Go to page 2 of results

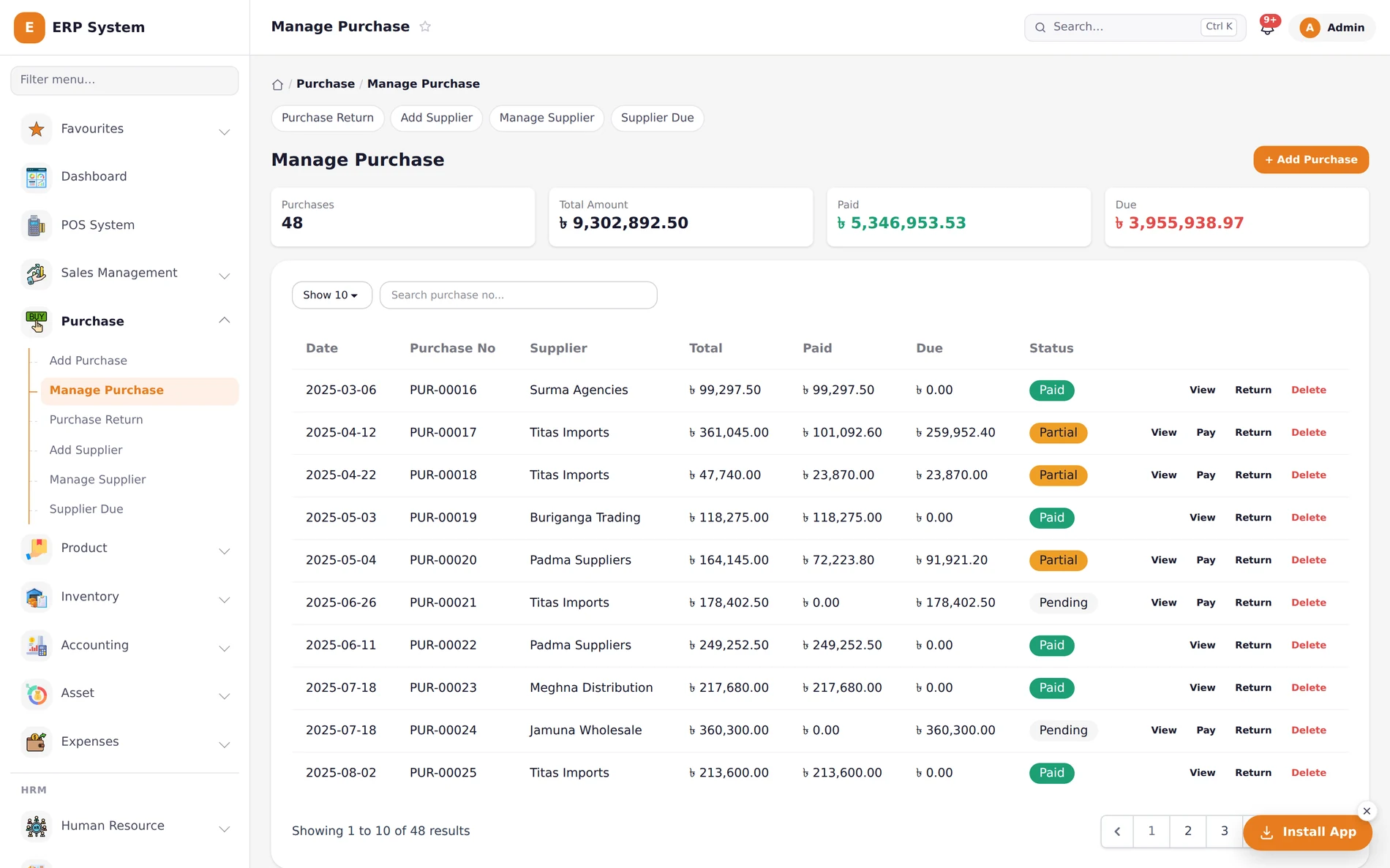tap(1187, 831)
